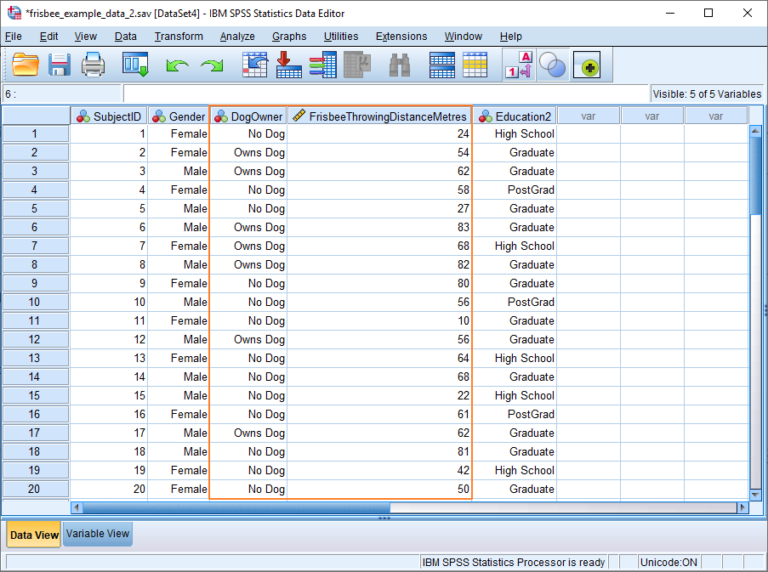Toggle the Value labels icon

(x=519, y=65)
